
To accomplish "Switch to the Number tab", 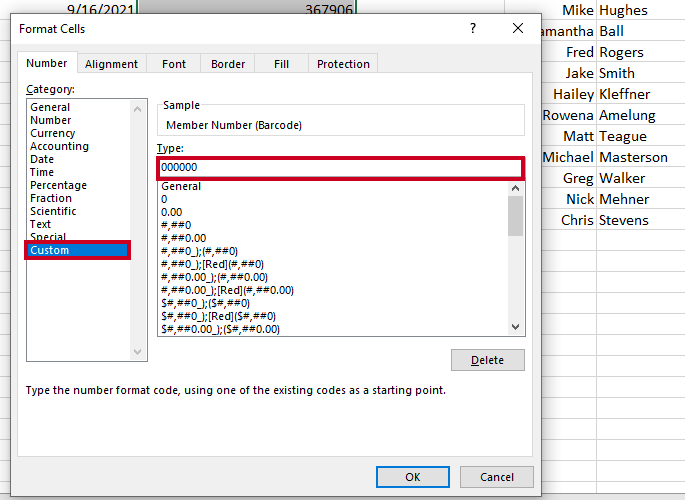I will coord(47,63).
